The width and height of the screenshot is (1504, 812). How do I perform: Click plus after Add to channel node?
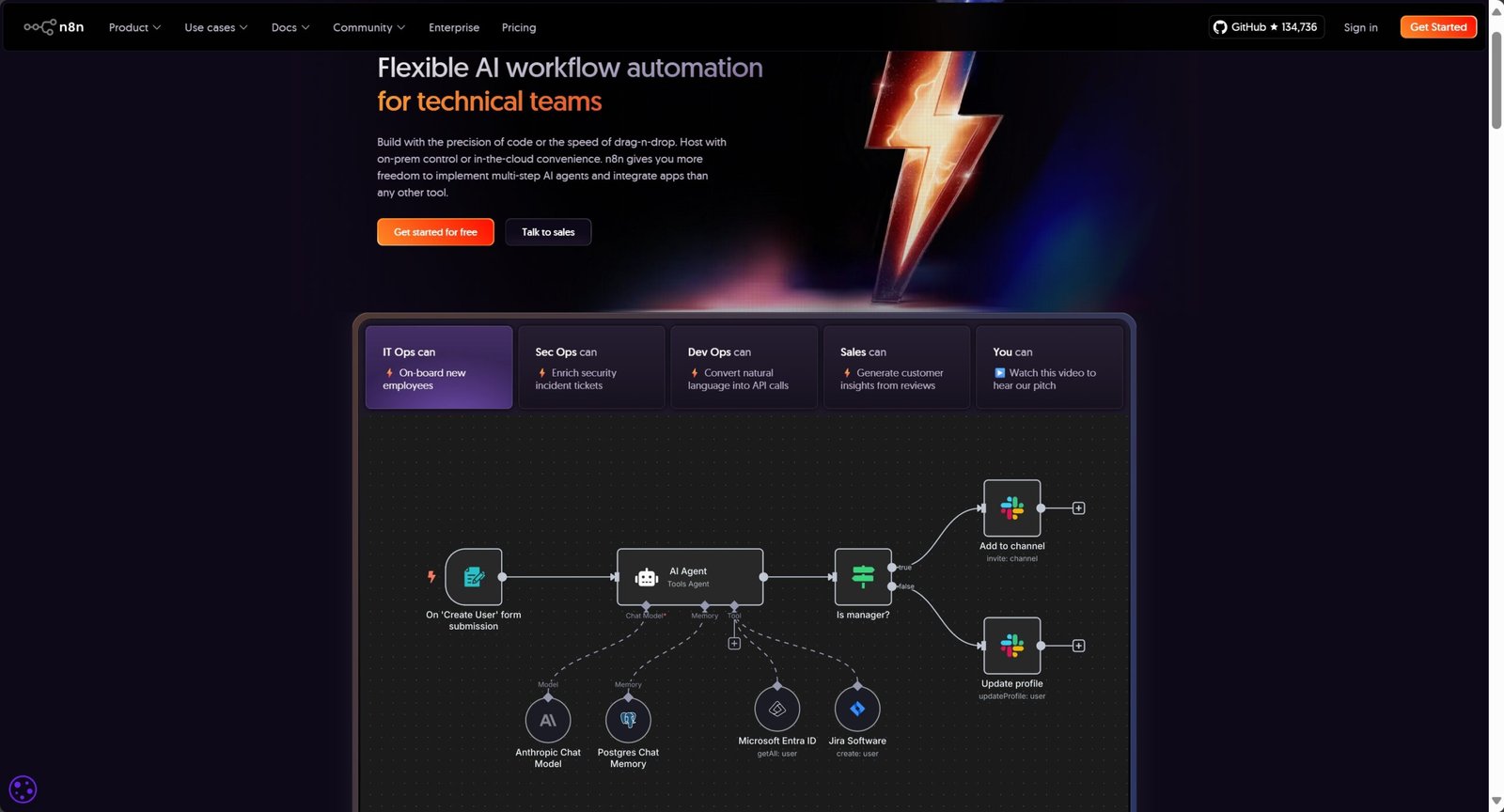(x=1079, y=508)
